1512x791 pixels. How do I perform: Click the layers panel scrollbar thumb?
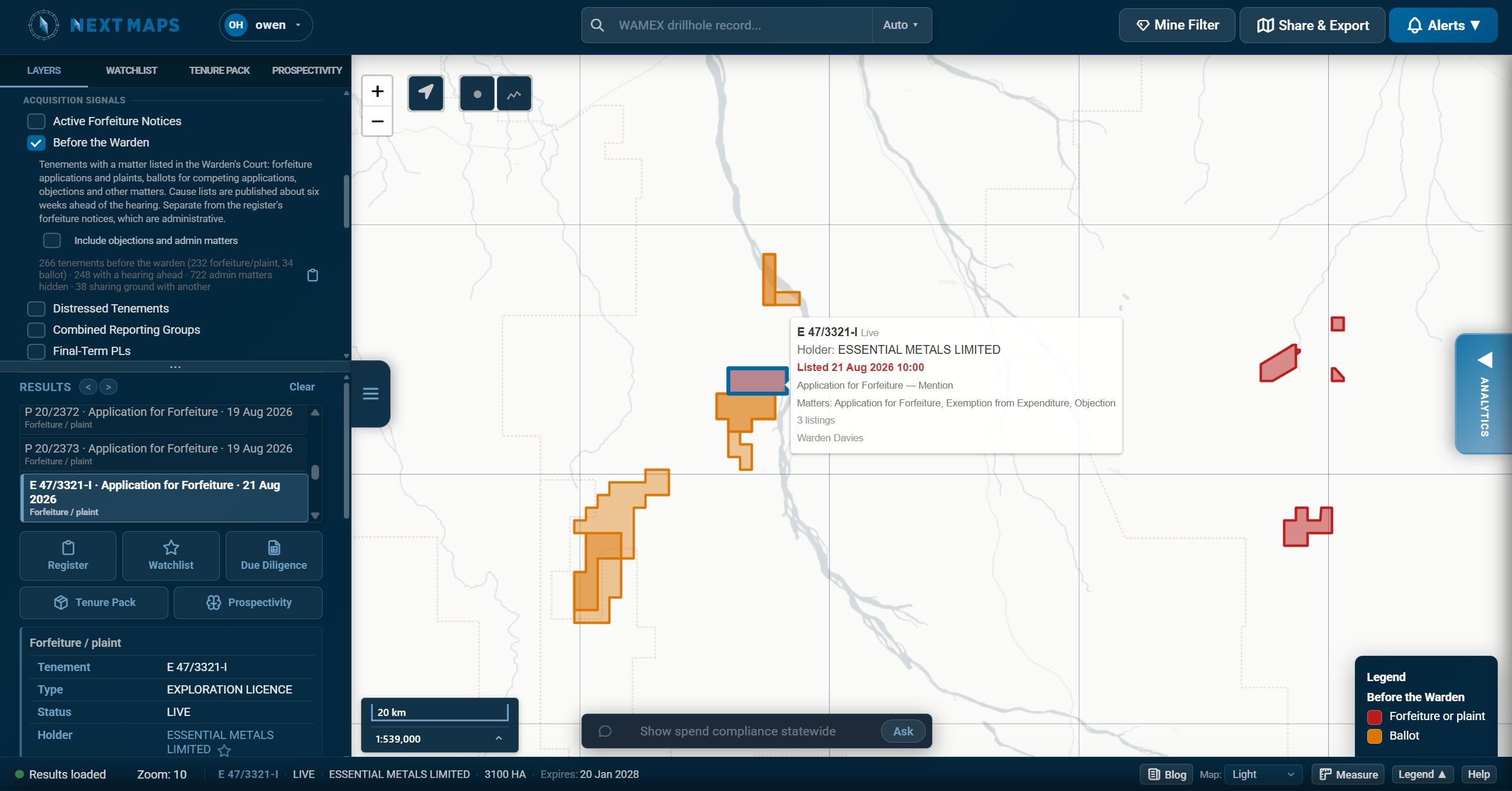point(346,201)
